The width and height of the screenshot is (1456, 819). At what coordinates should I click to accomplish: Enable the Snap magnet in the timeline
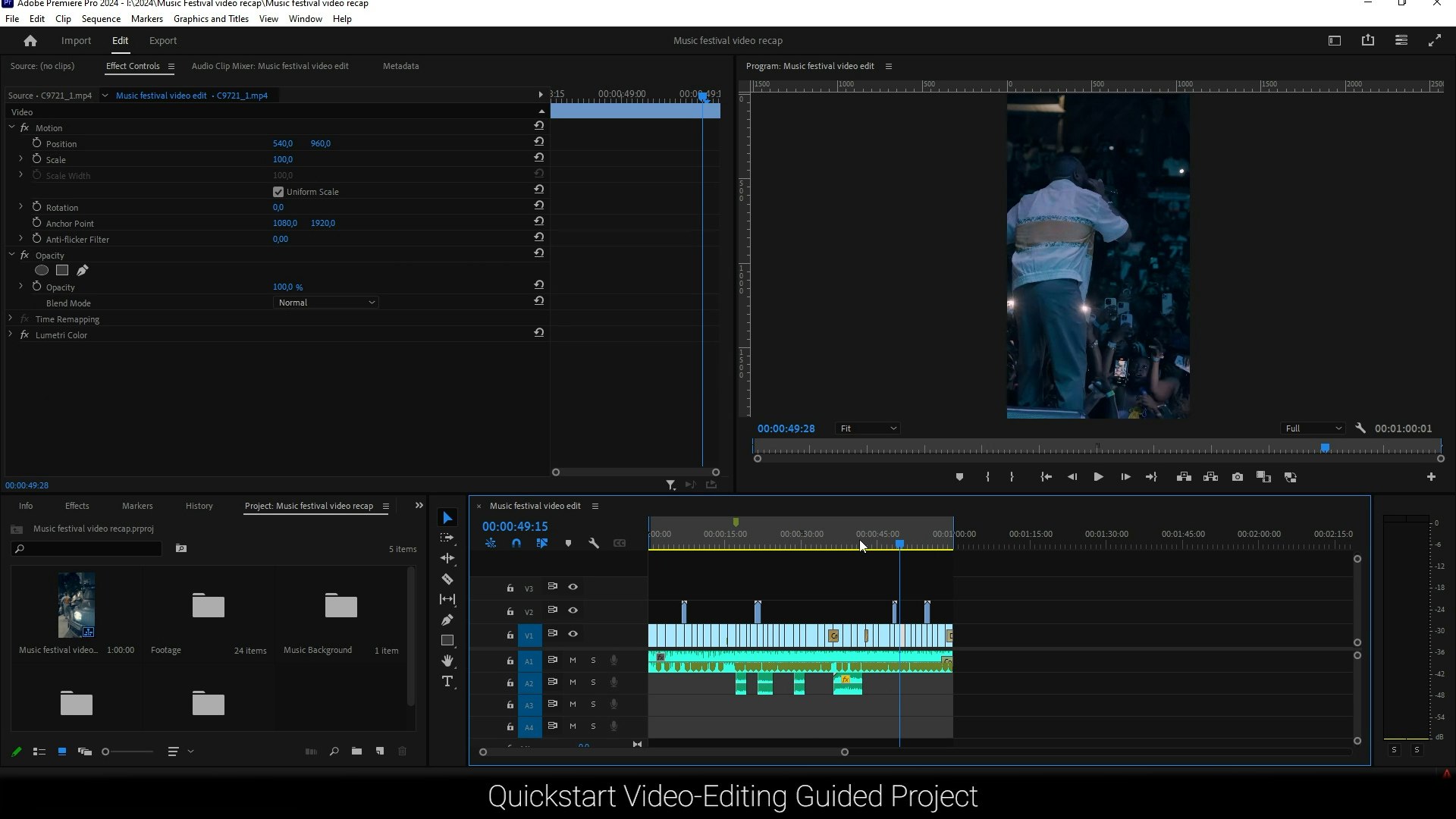tap(516, 543)
